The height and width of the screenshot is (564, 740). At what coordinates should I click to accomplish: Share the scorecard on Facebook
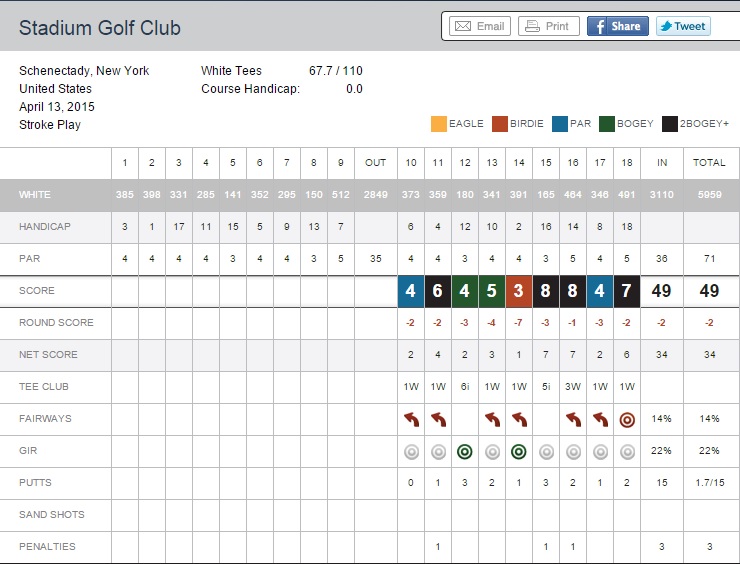(617, 27)
